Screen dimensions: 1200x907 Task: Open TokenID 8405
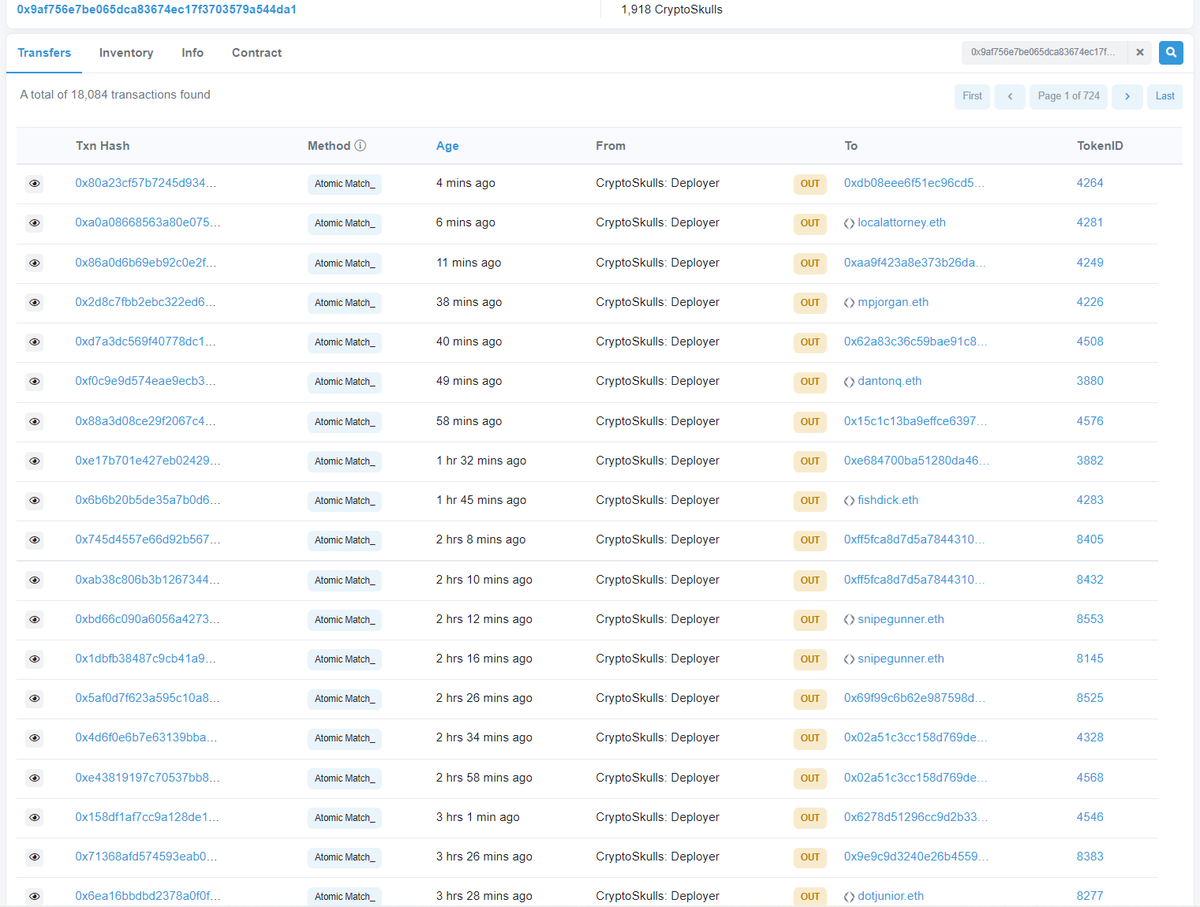1090,540
